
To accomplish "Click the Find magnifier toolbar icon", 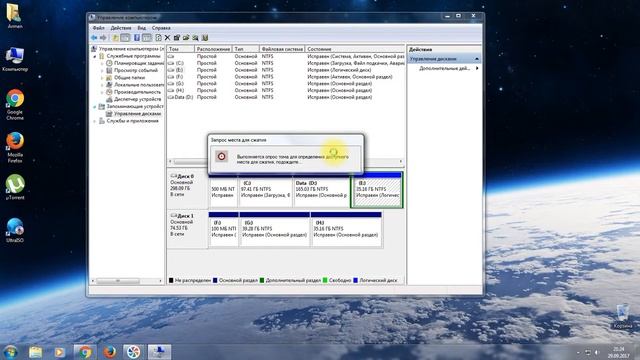I will [196, 38].
